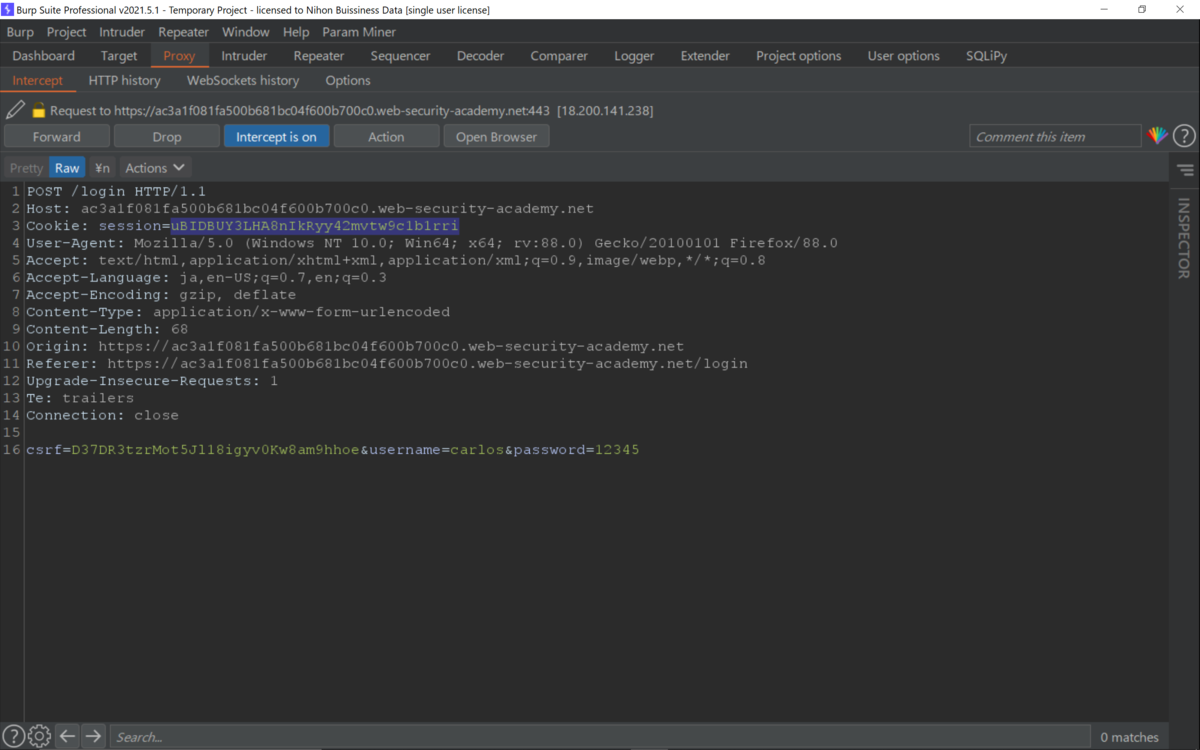Image resolution: width=1200 pixels, height=750 pixels.
Task: Switch to the Sequencer tab
Action: (x=400, y=56)
